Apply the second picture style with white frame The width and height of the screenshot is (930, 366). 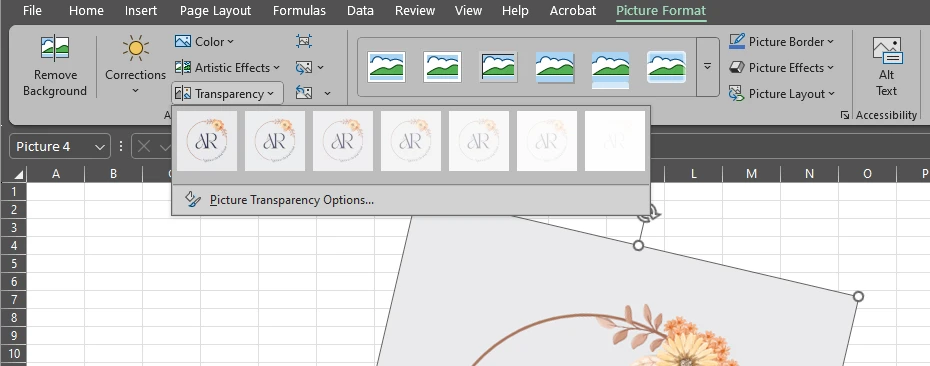(x=442, y=66)
